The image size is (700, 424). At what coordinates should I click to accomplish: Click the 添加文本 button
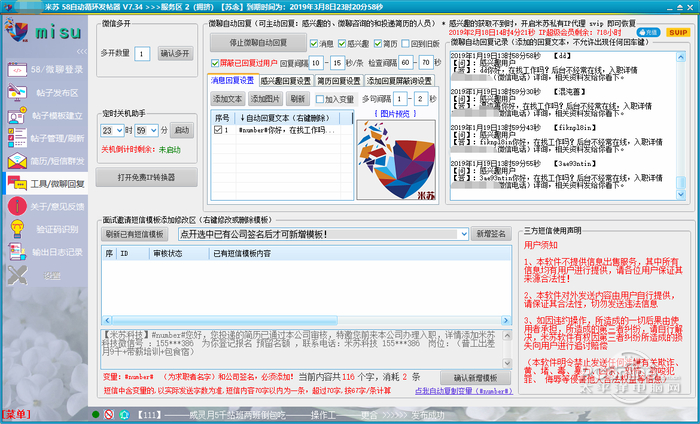click(x=227, y=99)
